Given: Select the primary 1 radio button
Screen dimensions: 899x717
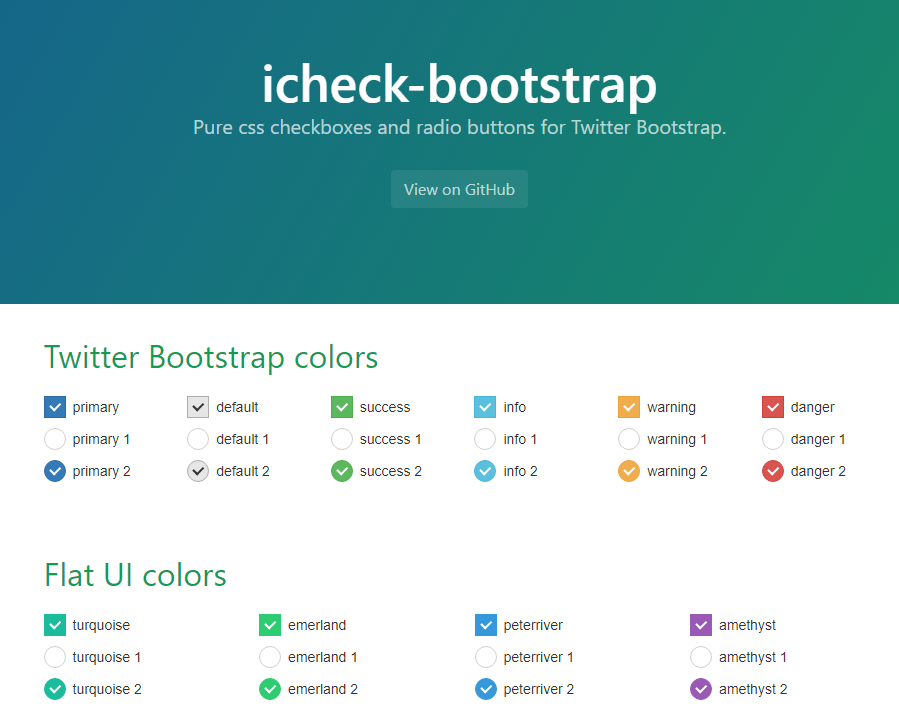Looking at the screenshot, I should click(x=55, y=439).
